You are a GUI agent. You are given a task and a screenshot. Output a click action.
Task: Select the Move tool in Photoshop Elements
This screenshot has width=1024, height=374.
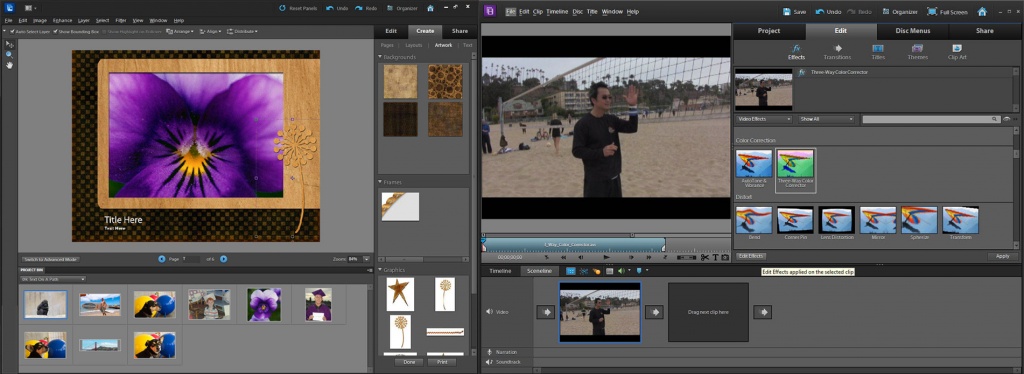(x=9, y=44)
